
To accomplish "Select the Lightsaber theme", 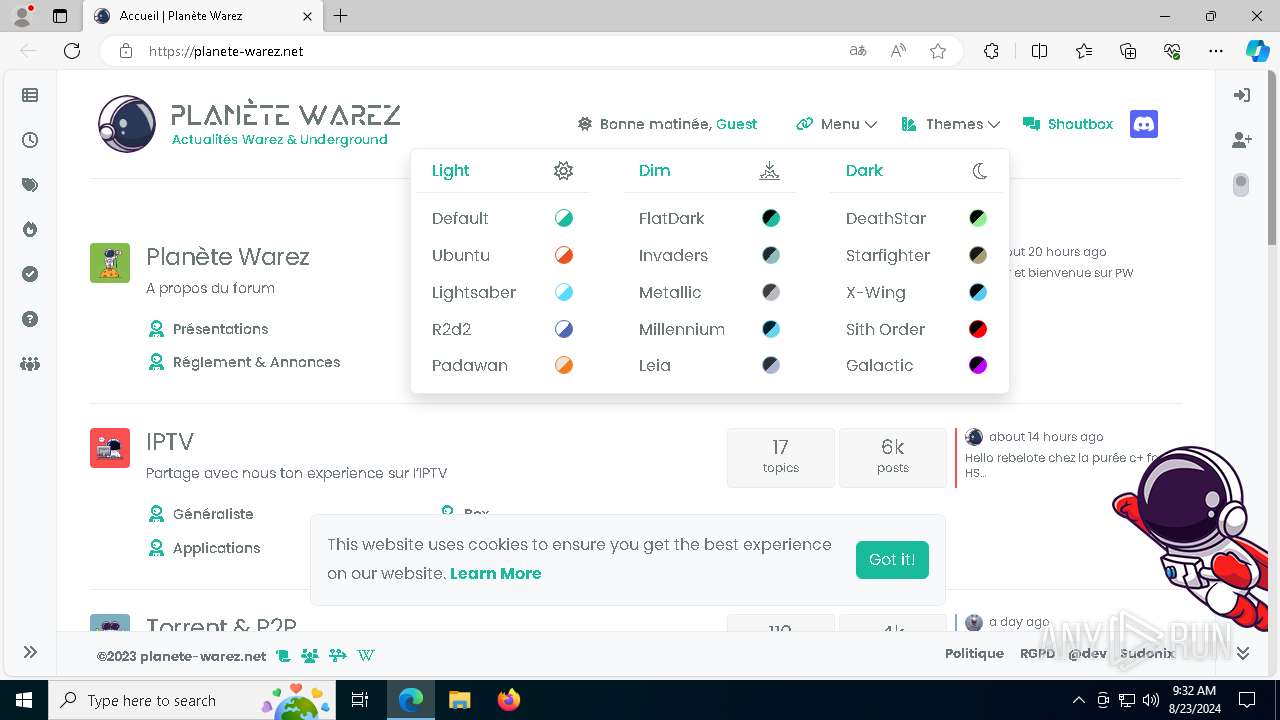I will tap(502, 292).
